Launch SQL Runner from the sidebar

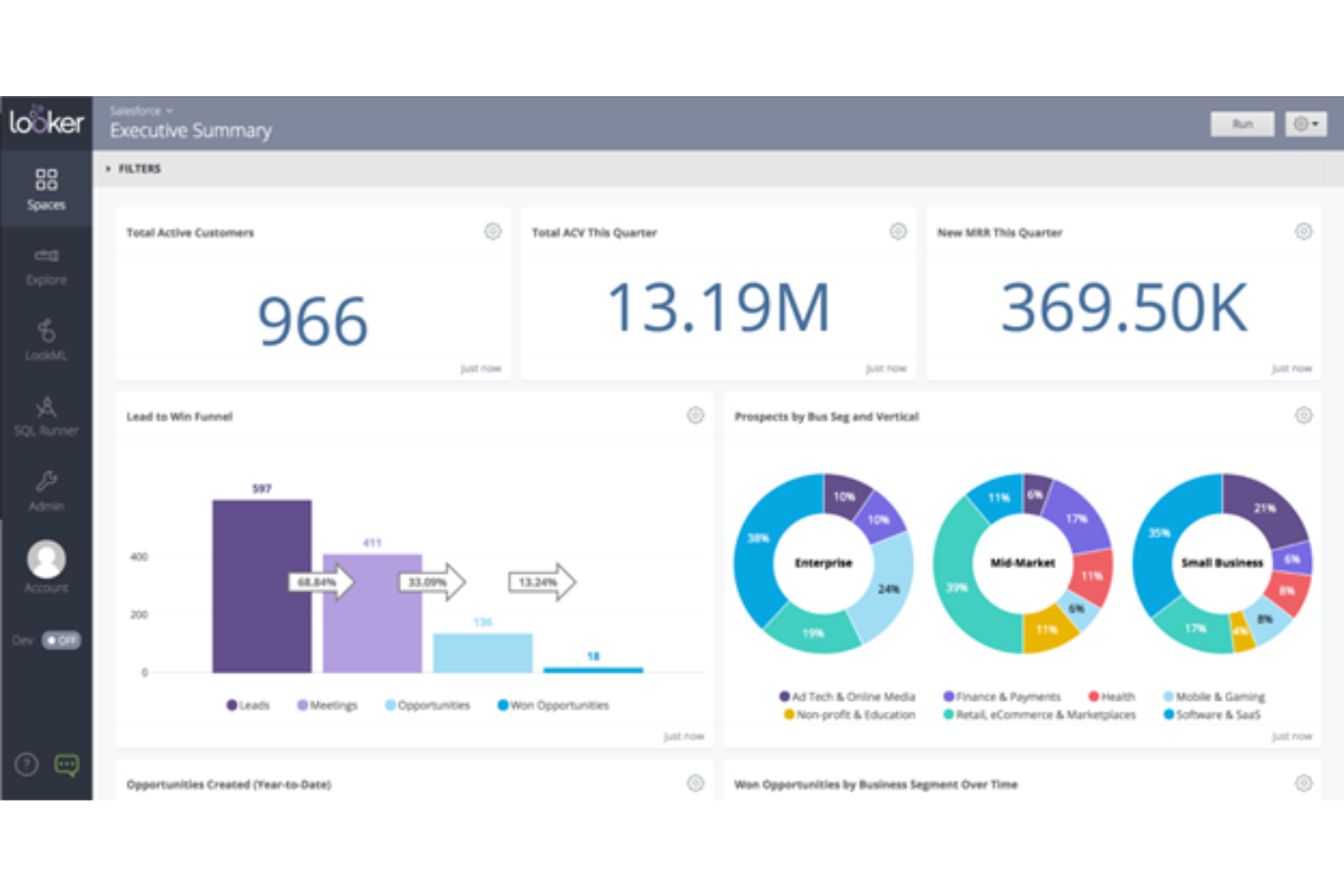45,415
